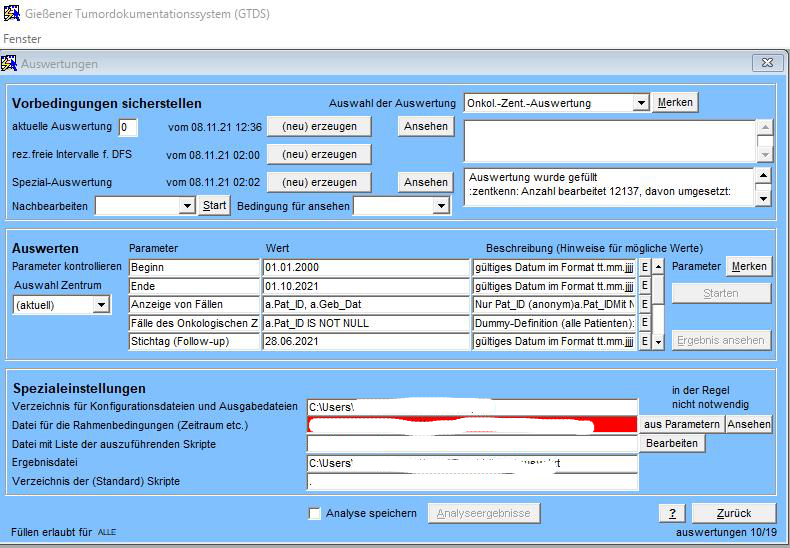Click the Zurück button

(733, 513)
